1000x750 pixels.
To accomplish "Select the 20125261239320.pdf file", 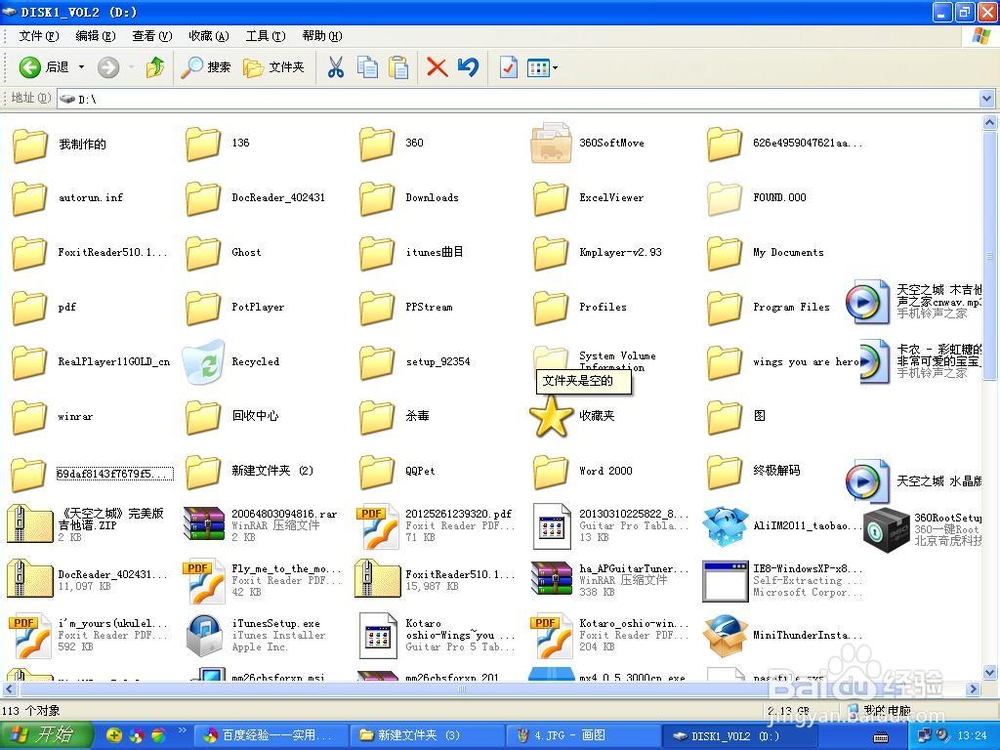I will pyautogui.click(x=436, y=526).
